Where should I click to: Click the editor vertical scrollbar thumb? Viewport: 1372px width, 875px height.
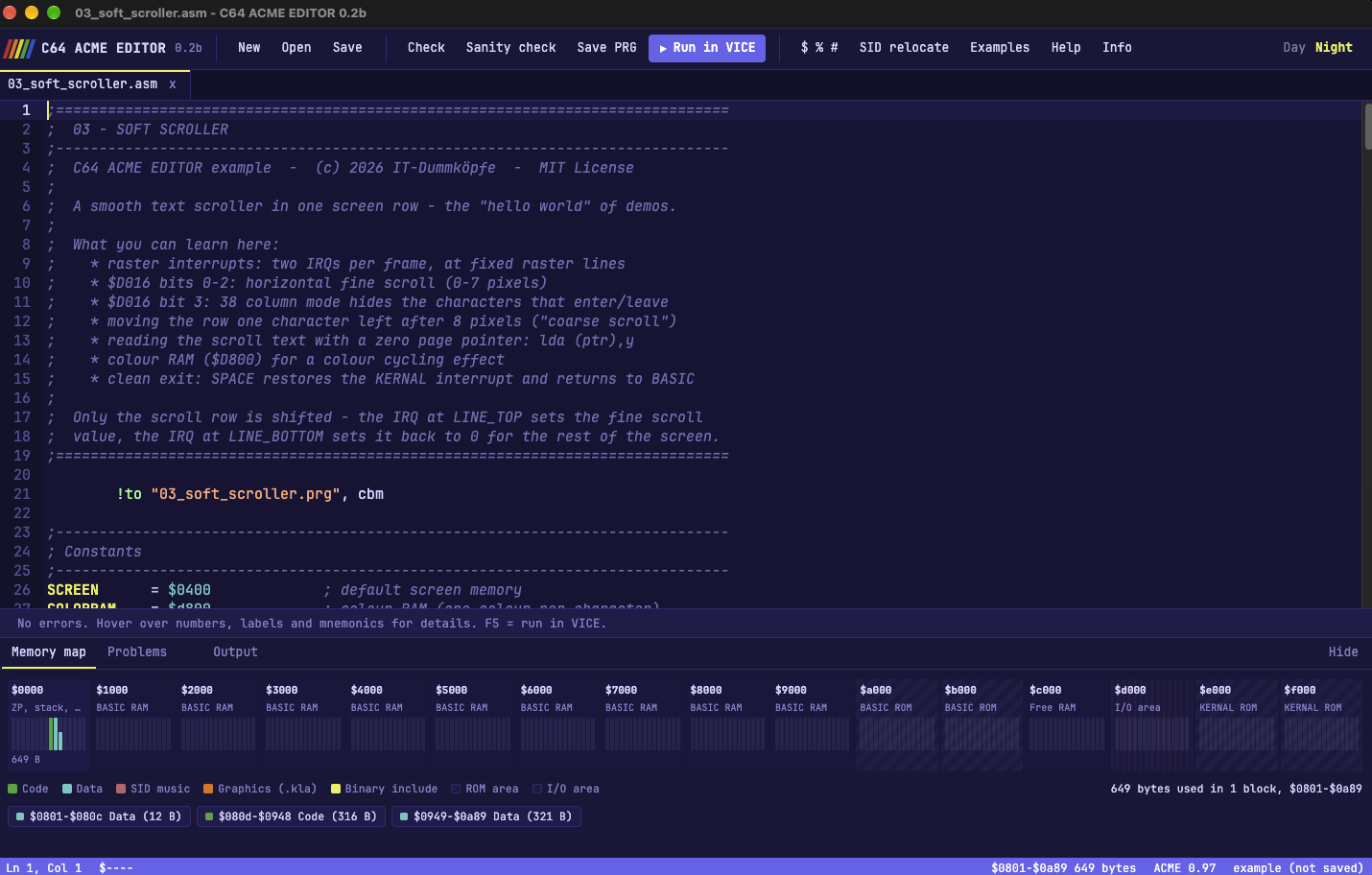click(1367, 126)
